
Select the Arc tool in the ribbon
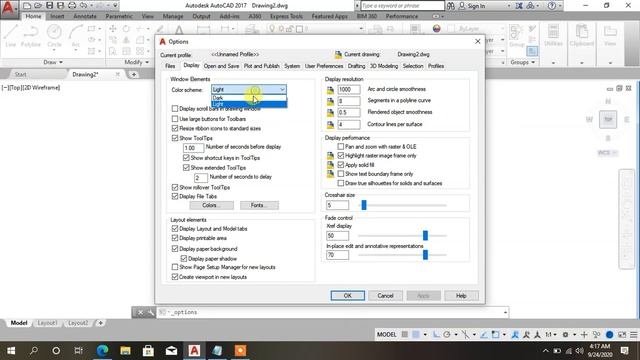pyautogui.click(x=76, y=36)
